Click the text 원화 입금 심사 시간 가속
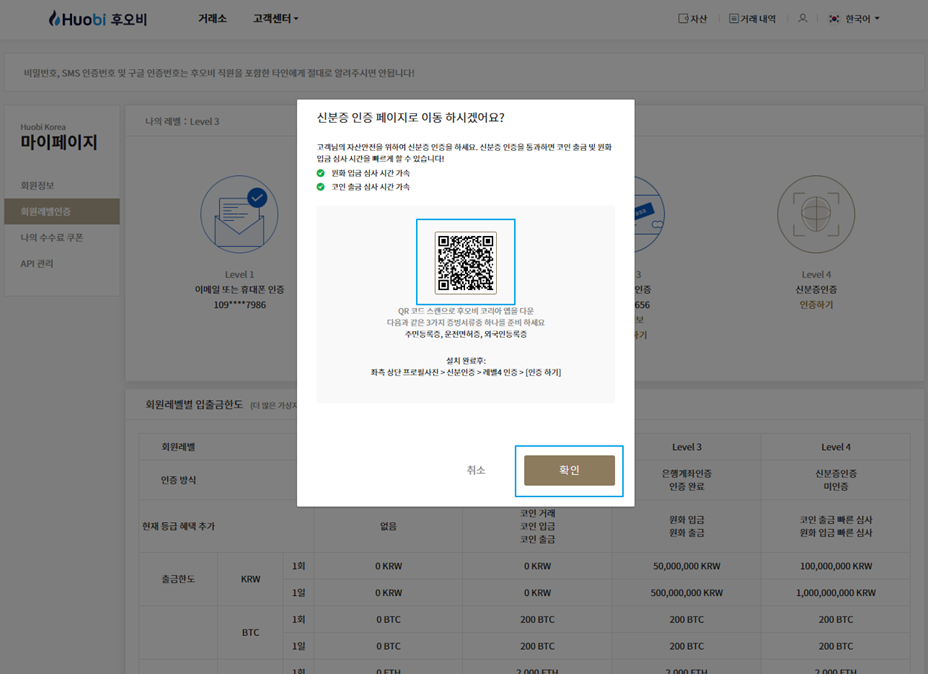 370,173
